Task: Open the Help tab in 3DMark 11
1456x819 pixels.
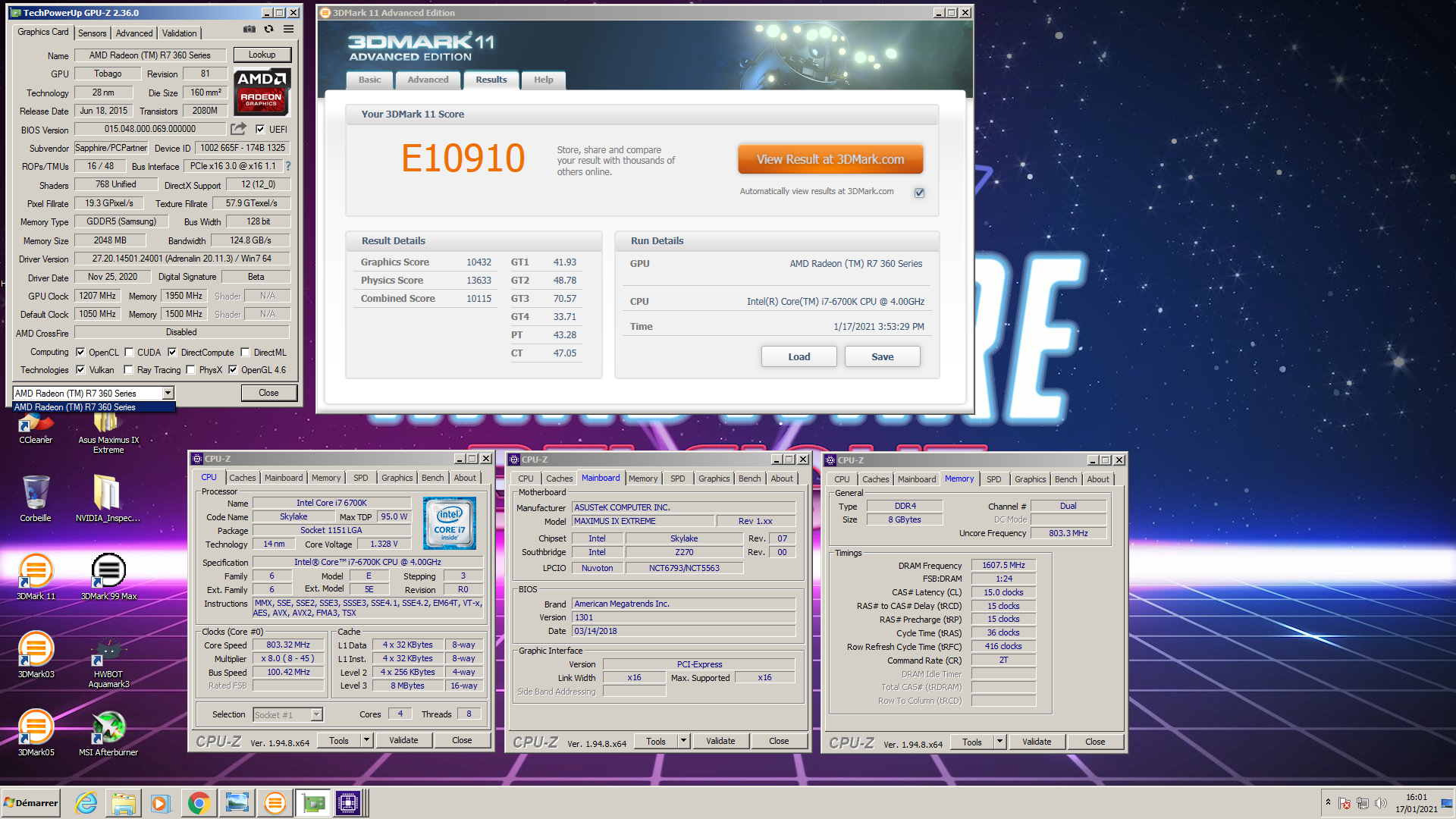Action: click(x=543, y=80)
